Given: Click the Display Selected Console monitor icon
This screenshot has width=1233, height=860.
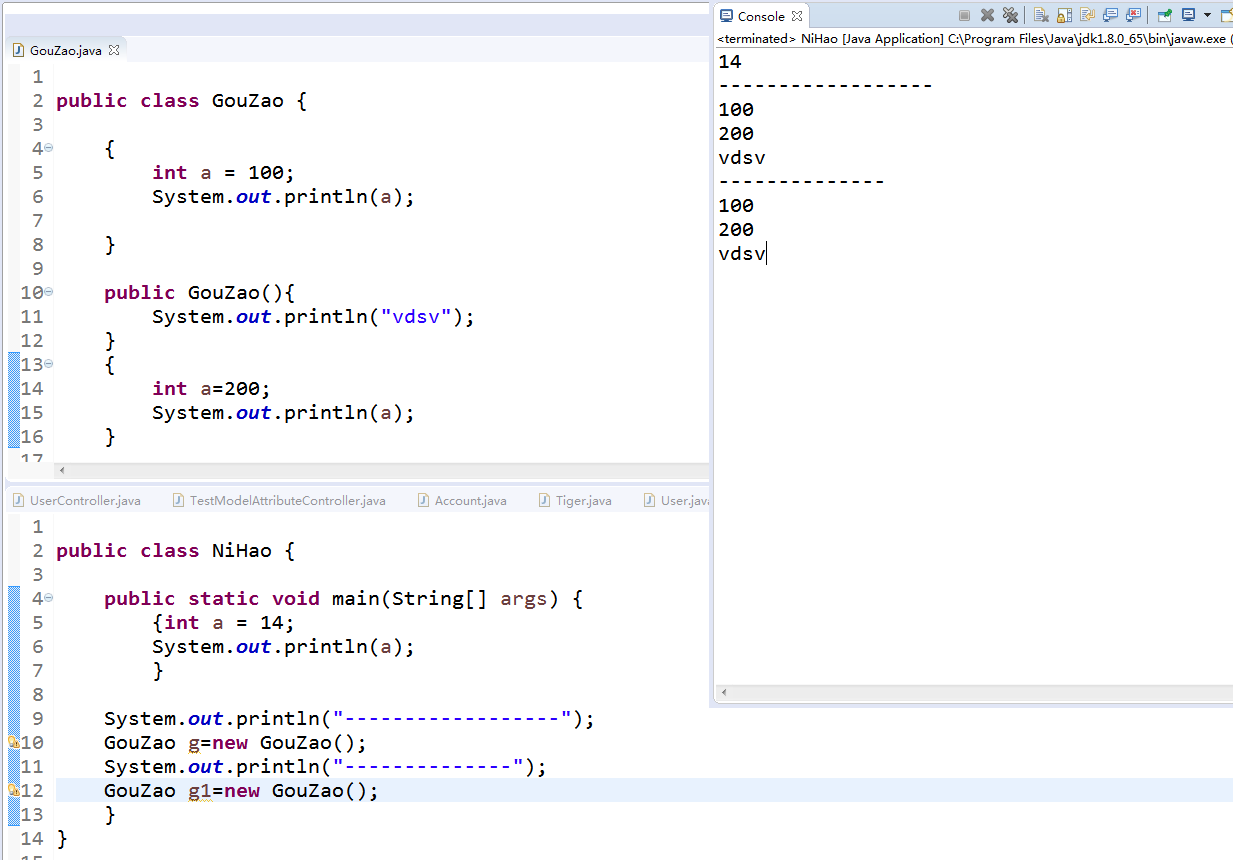Looking at the screenshot, I should click(x=1188, y=15).
